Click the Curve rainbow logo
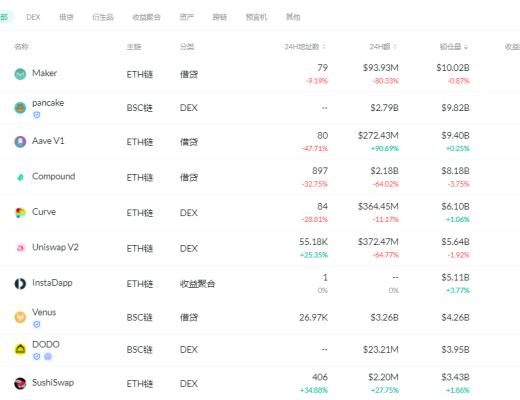This screenshot has width=520, height=400. [20, 213]
